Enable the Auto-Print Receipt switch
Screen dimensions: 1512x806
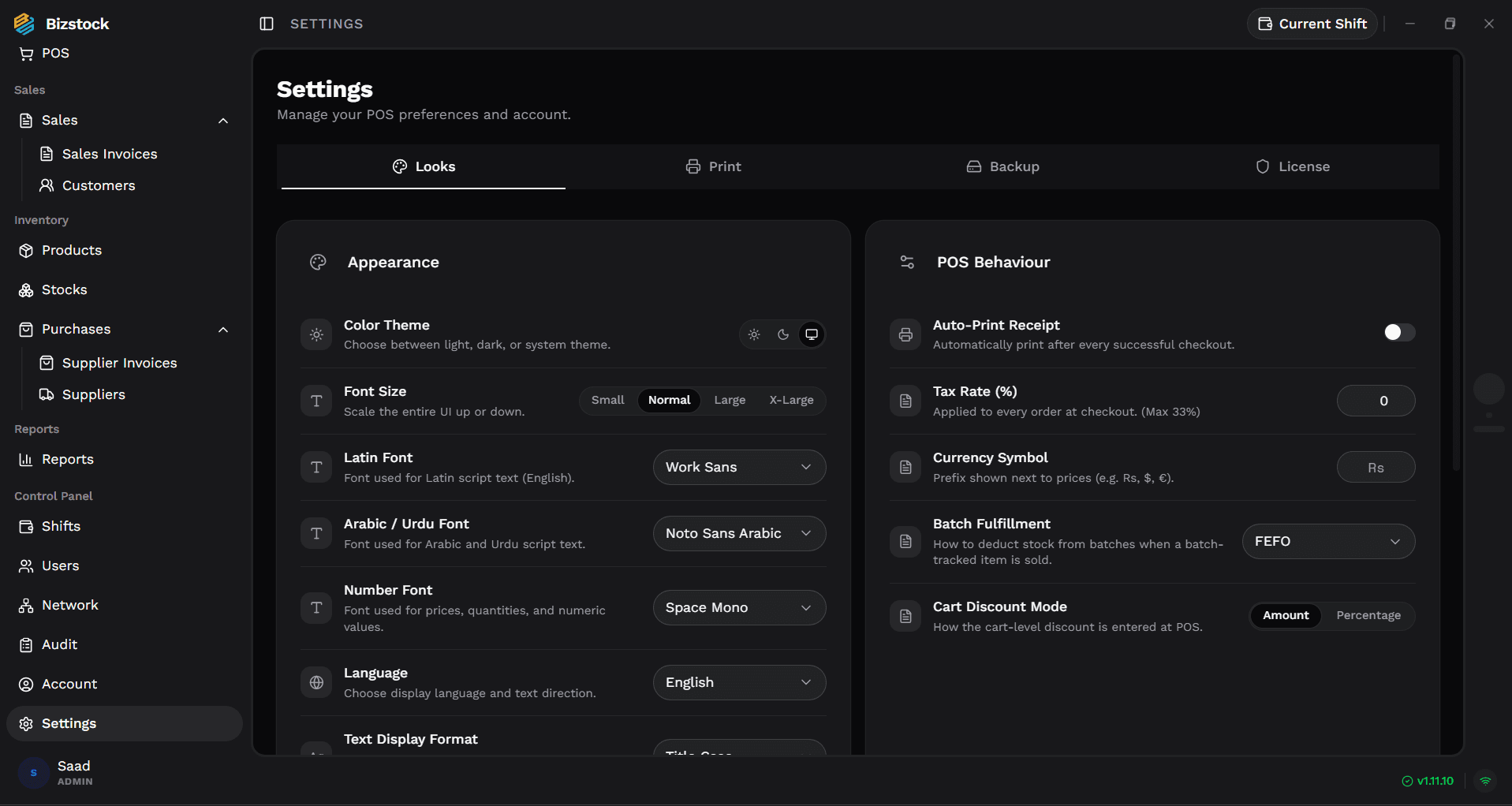coord(1399,332)
